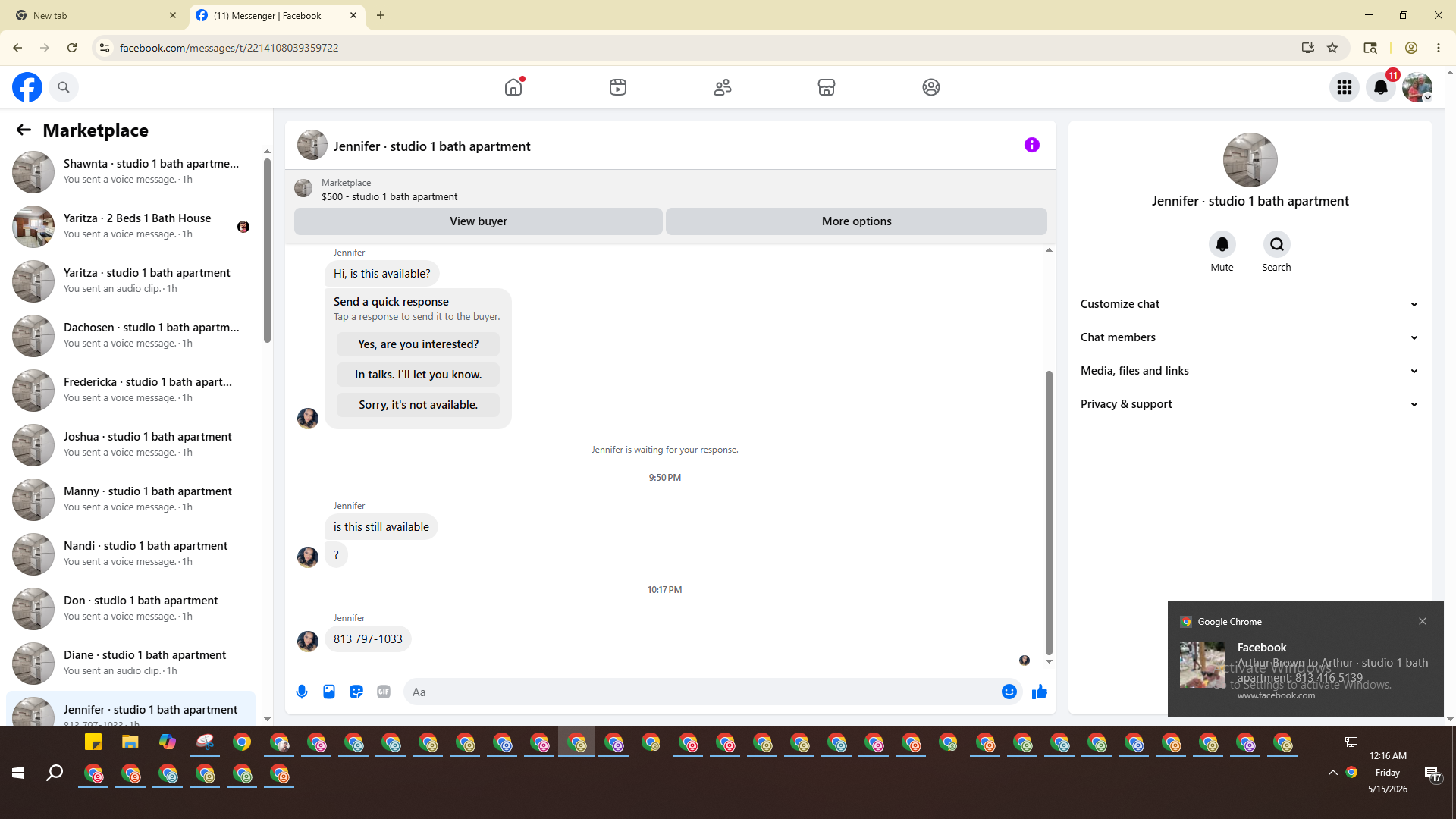Switch to the New tab browser tab

pos(96,15)
